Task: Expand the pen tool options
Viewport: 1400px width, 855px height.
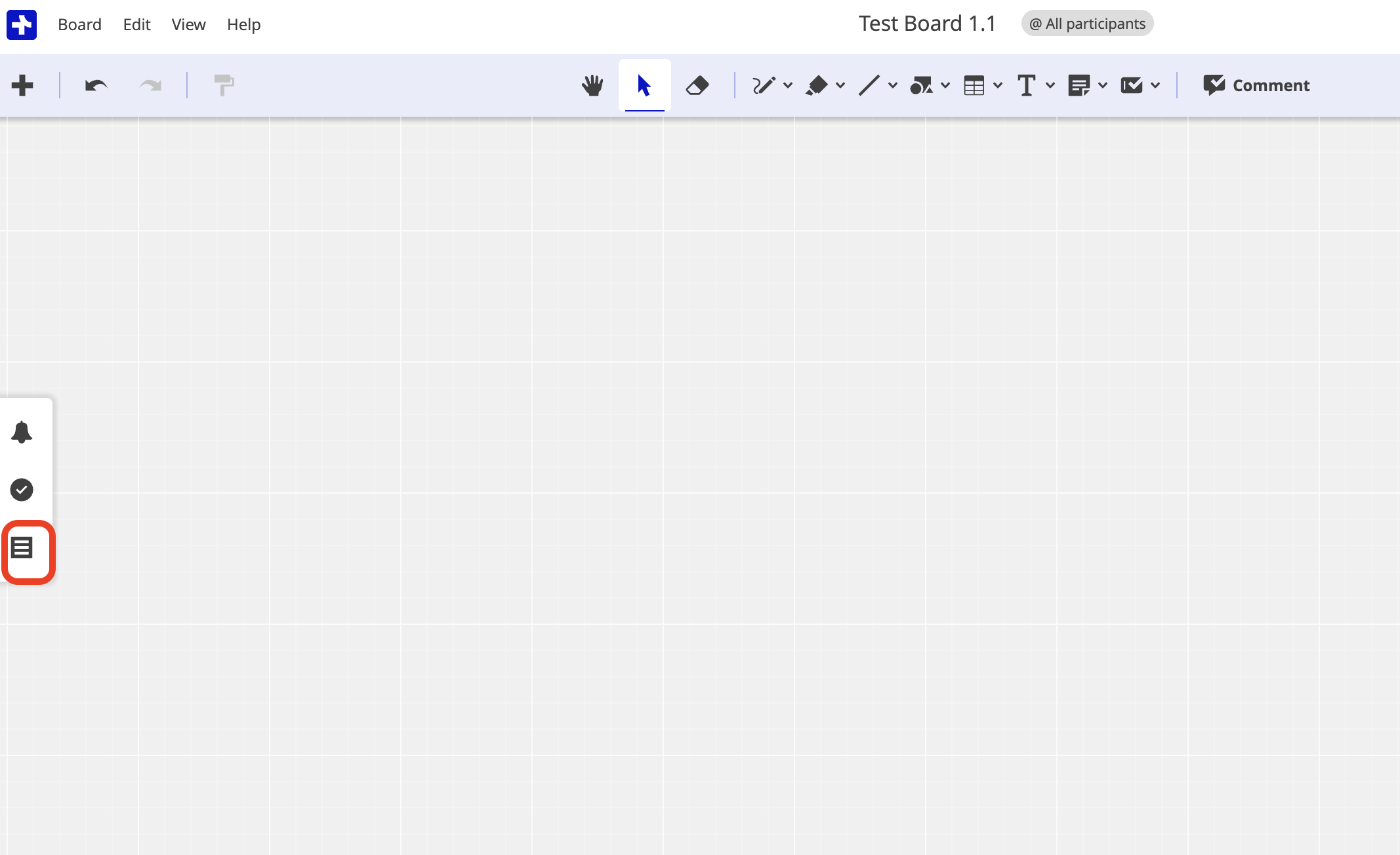Action: pyautogui.click(x=788, y=85)
